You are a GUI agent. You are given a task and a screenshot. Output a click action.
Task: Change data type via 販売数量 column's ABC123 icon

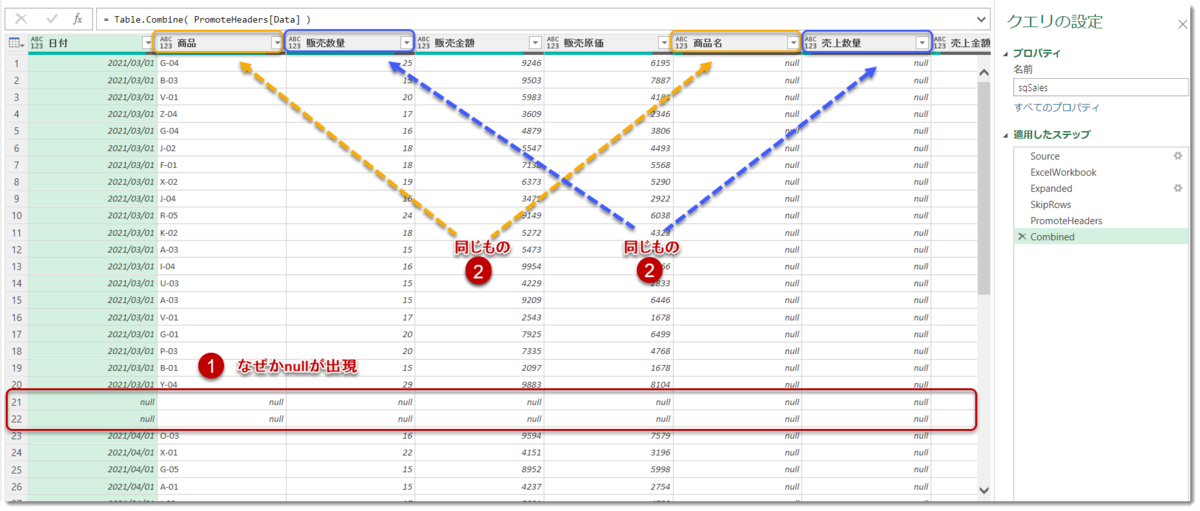(x=295, y=43)
